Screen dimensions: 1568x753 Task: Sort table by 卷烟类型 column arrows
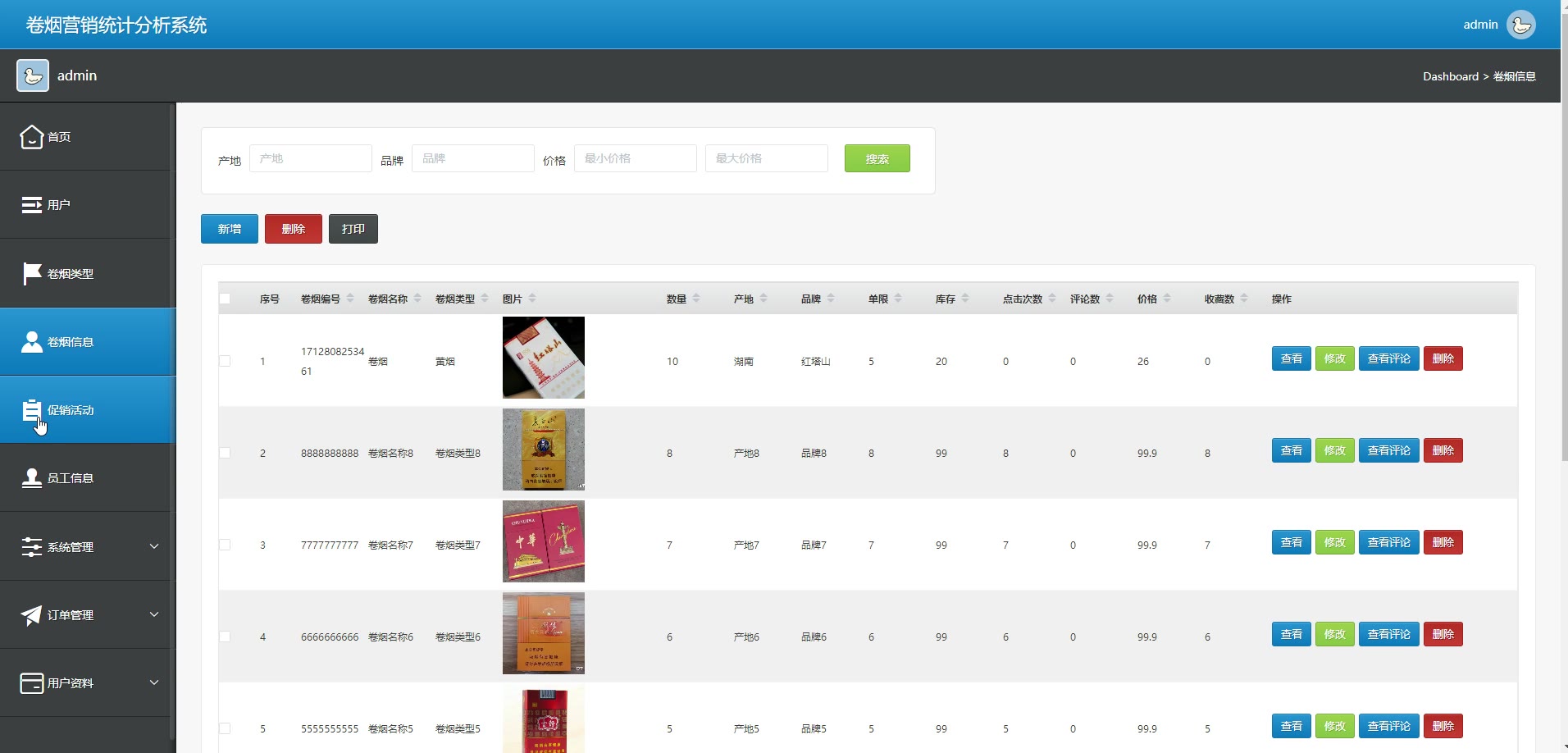click(x=485, y=299)
